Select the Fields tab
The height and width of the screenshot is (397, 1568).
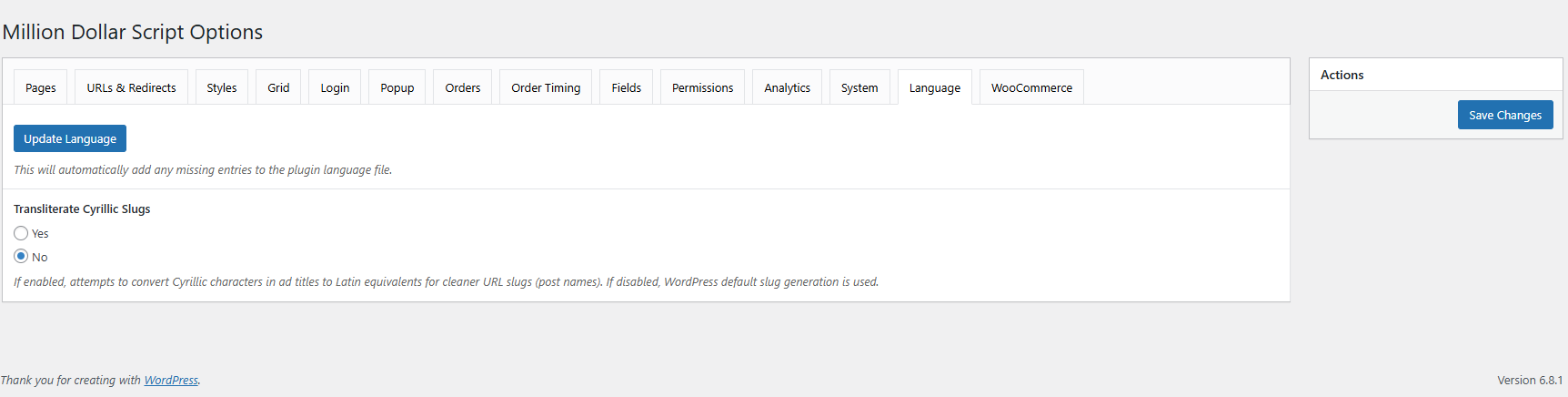(x=626, y=87)
